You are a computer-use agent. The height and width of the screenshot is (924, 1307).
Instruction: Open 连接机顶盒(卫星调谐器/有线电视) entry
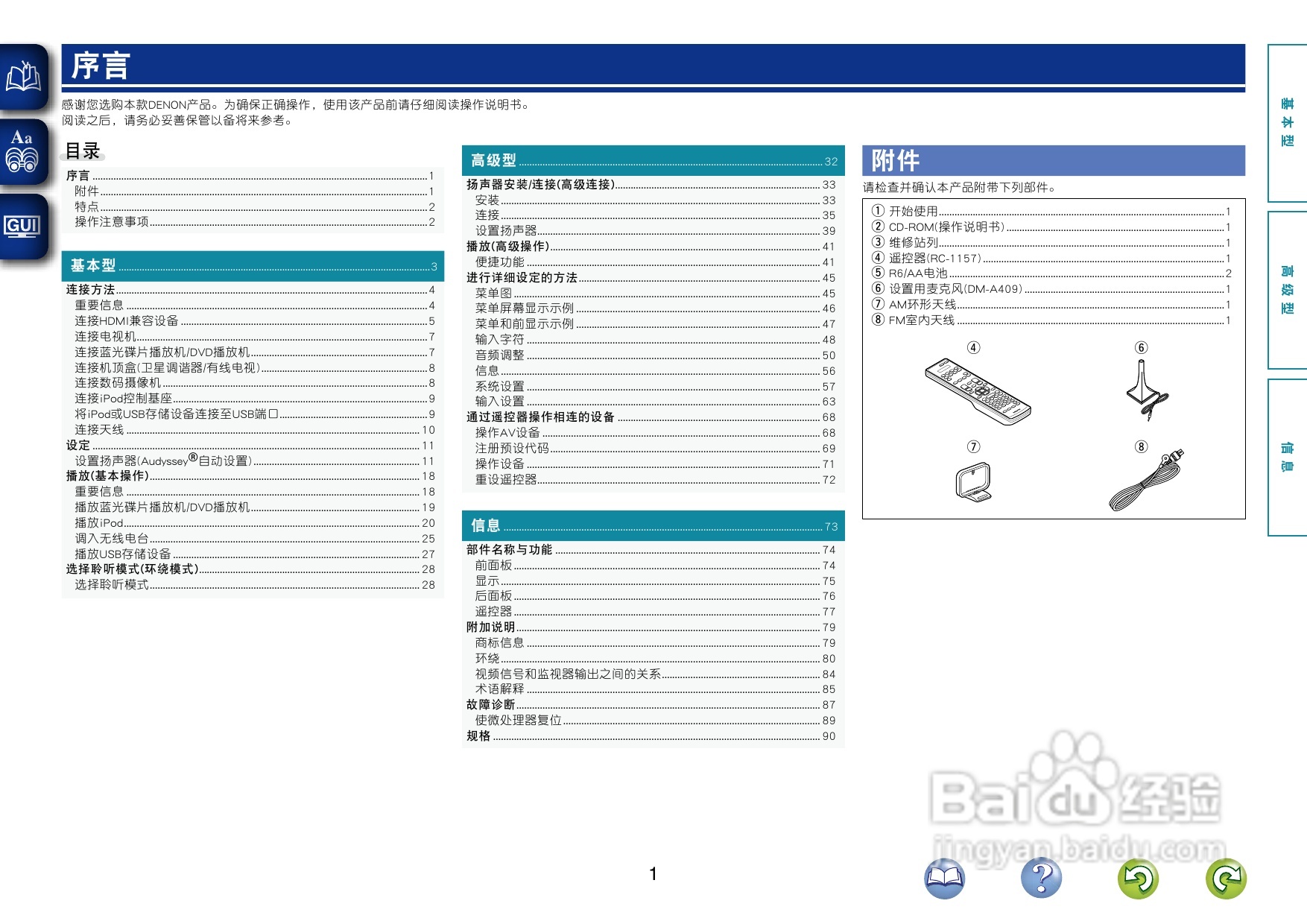254,367
